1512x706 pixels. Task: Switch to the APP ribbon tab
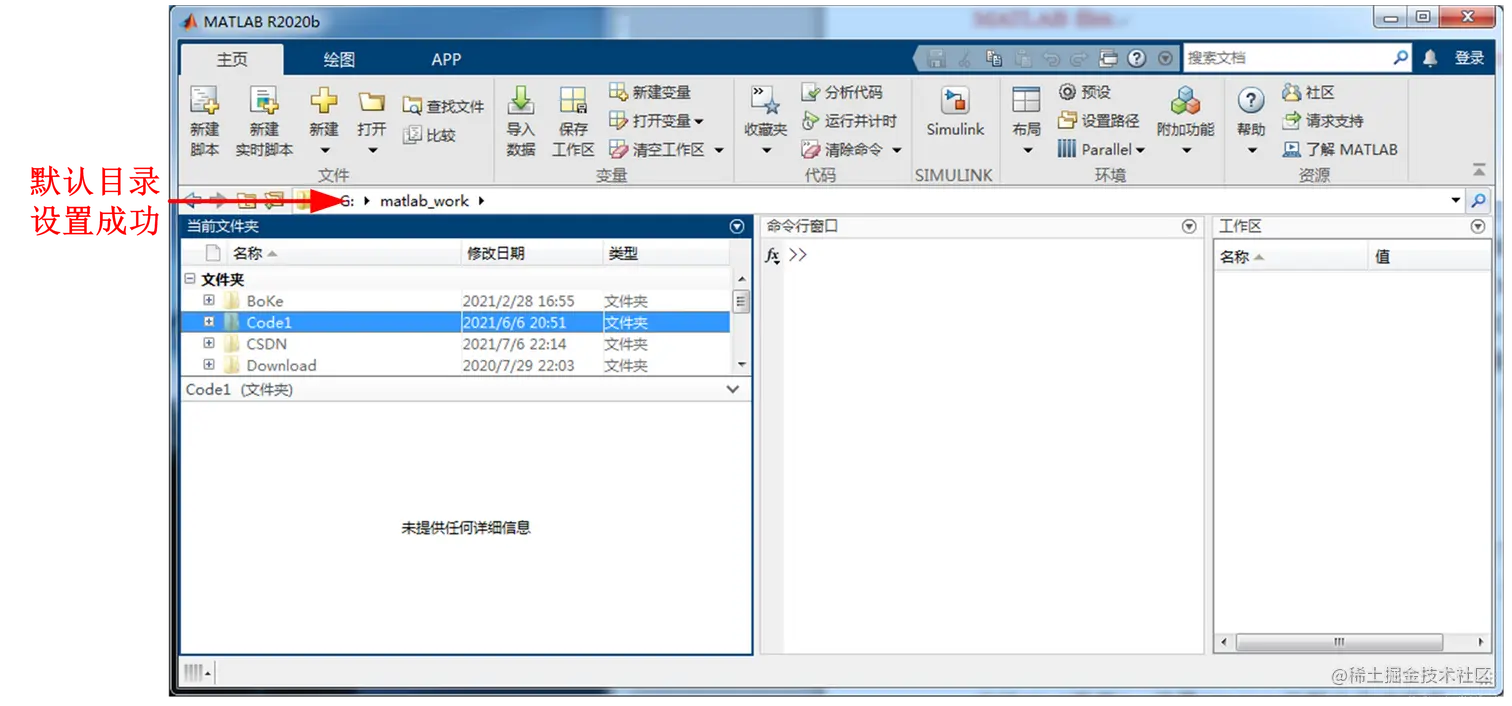446,58
